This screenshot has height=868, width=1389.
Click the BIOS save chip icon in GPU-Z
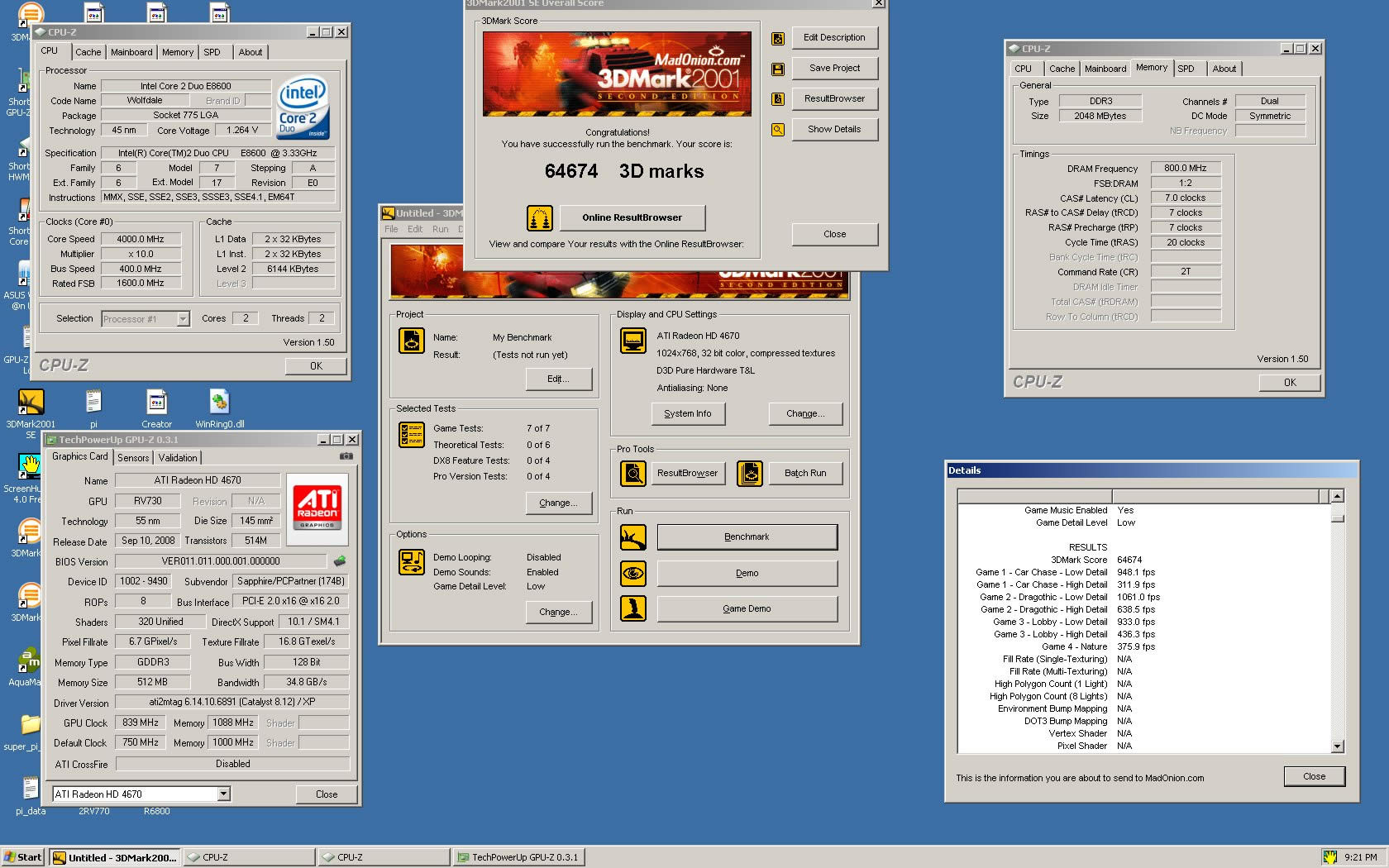(340, 561)
